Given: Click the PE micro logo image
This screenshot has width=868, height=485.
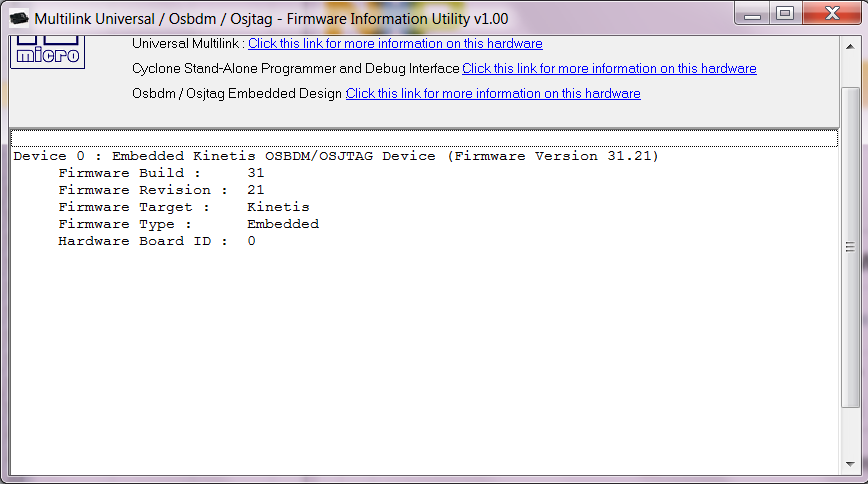Looking at the screenshot, I should point(48,53).
